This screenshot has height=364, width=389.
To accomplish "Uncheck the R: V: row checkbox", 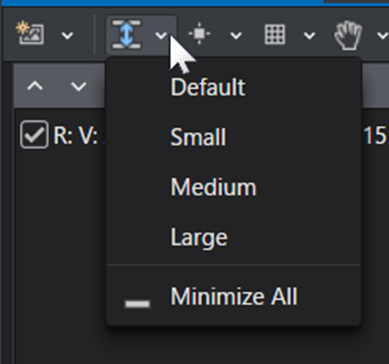I will [34, 134].
